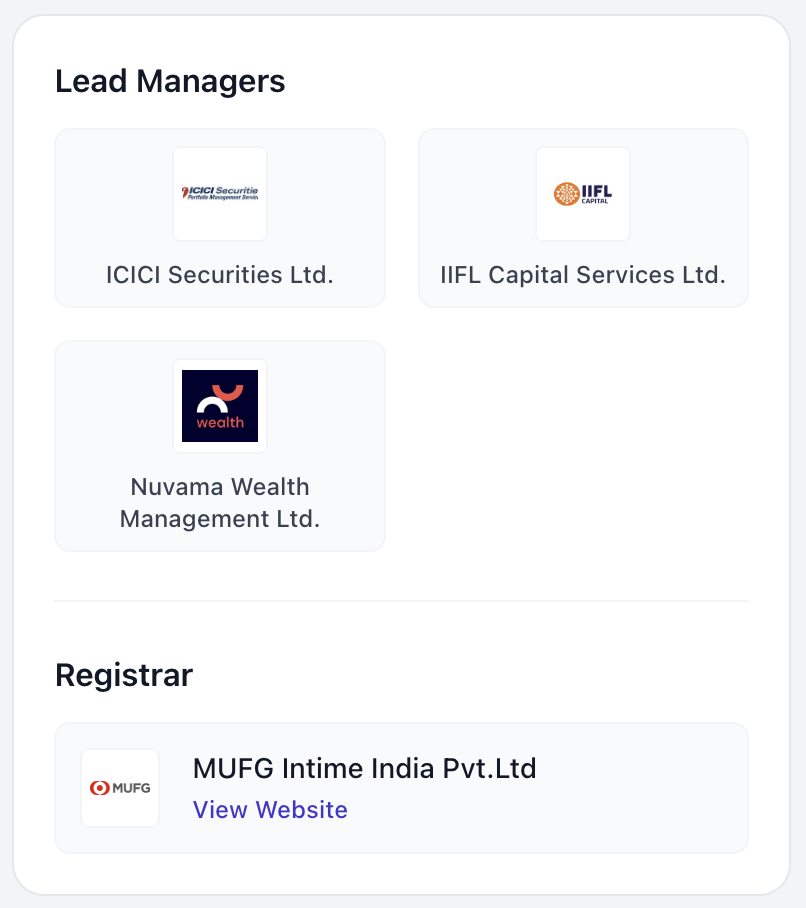Open the View Website link
806x908 pixels.
(x=270, y=810)
